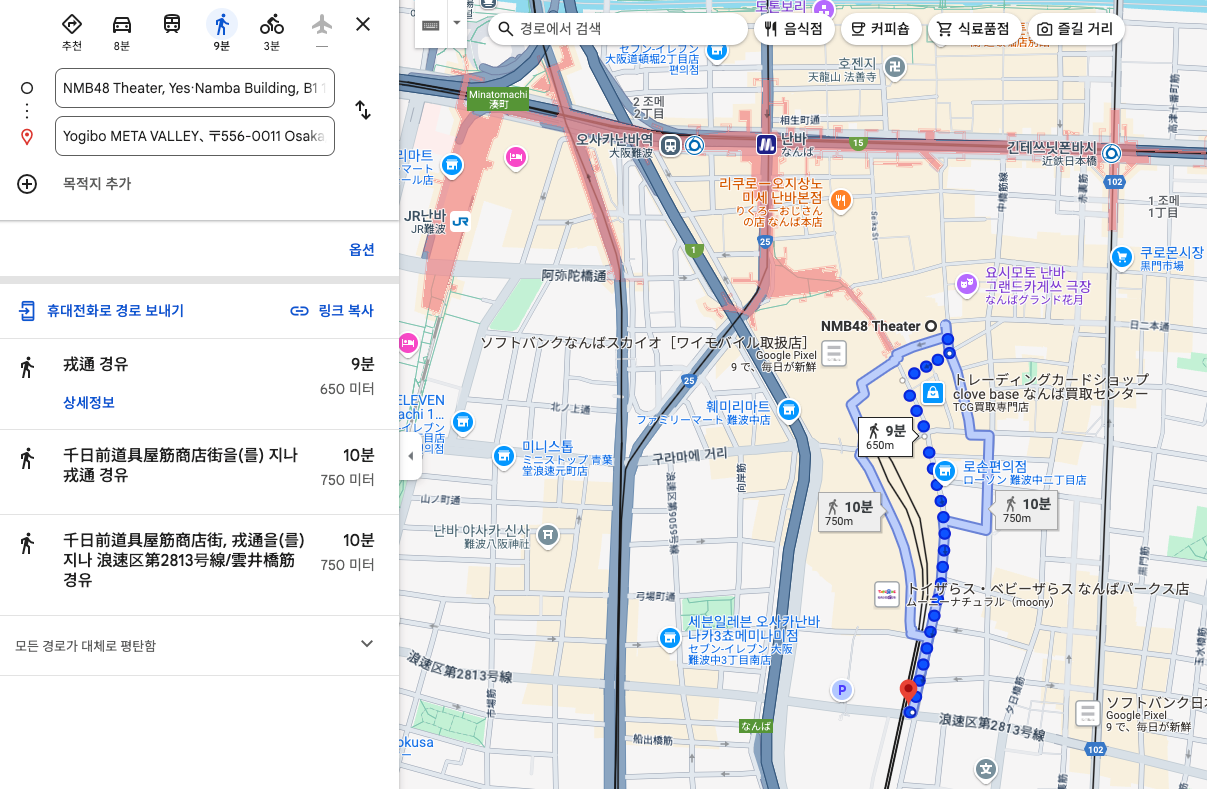The image size is (1207, 789).
Task: Edit the NMB48 Theater origin field
Action: 195,88
